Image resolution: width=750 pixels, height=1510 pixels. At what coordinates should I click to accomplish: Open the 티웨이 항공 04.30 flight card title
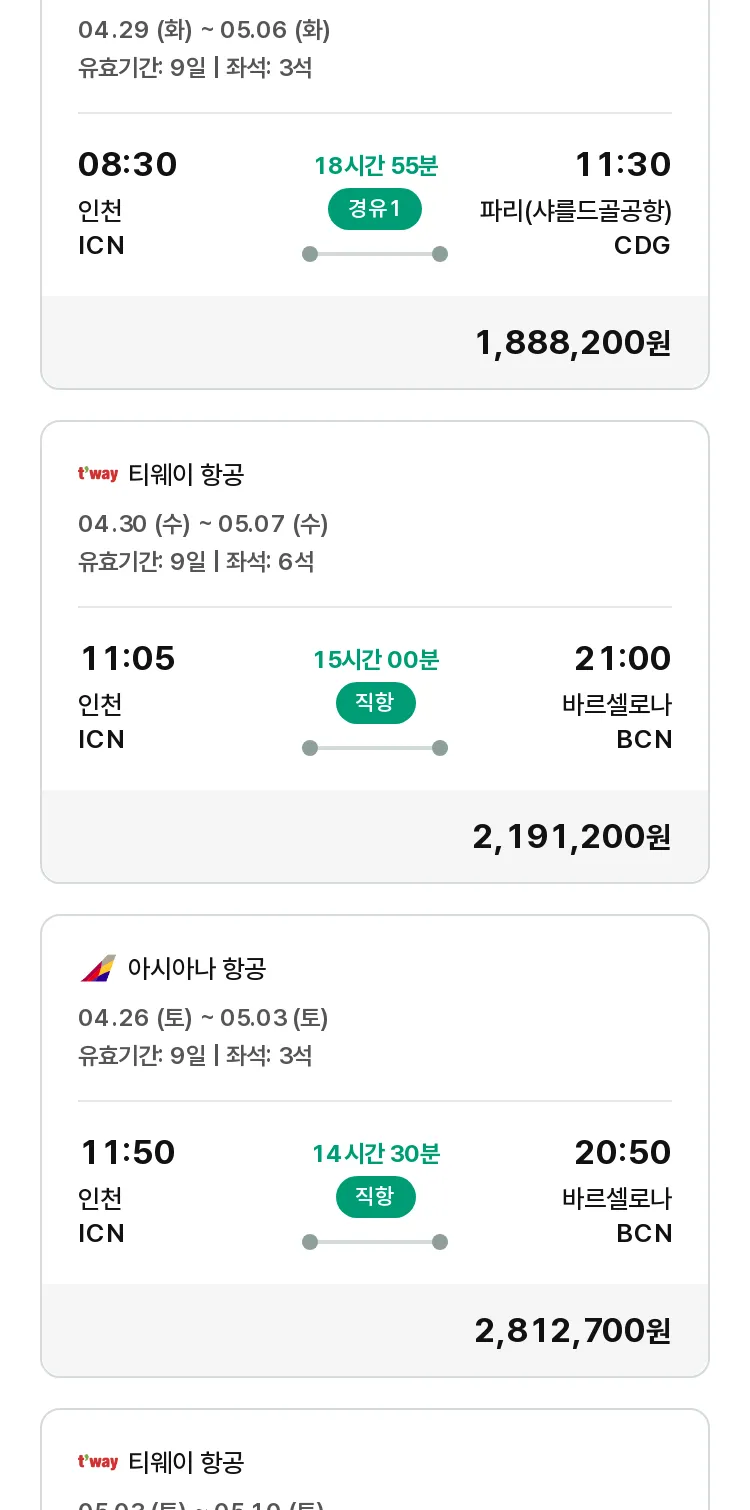point(186,474)
